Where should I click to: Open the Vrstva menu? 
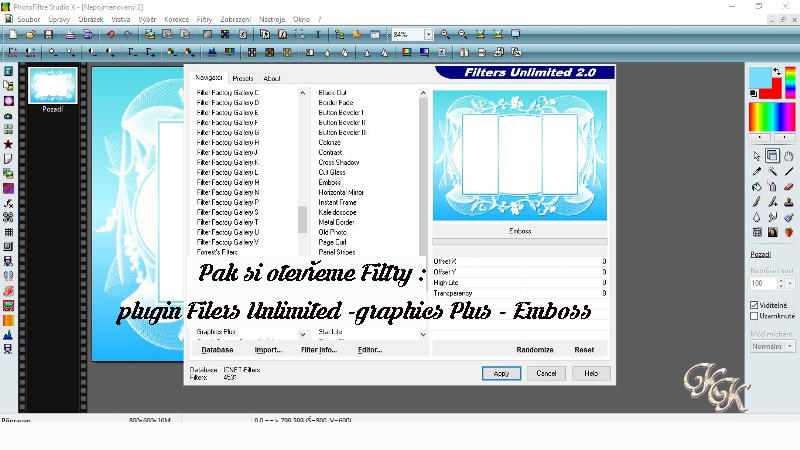120,19
